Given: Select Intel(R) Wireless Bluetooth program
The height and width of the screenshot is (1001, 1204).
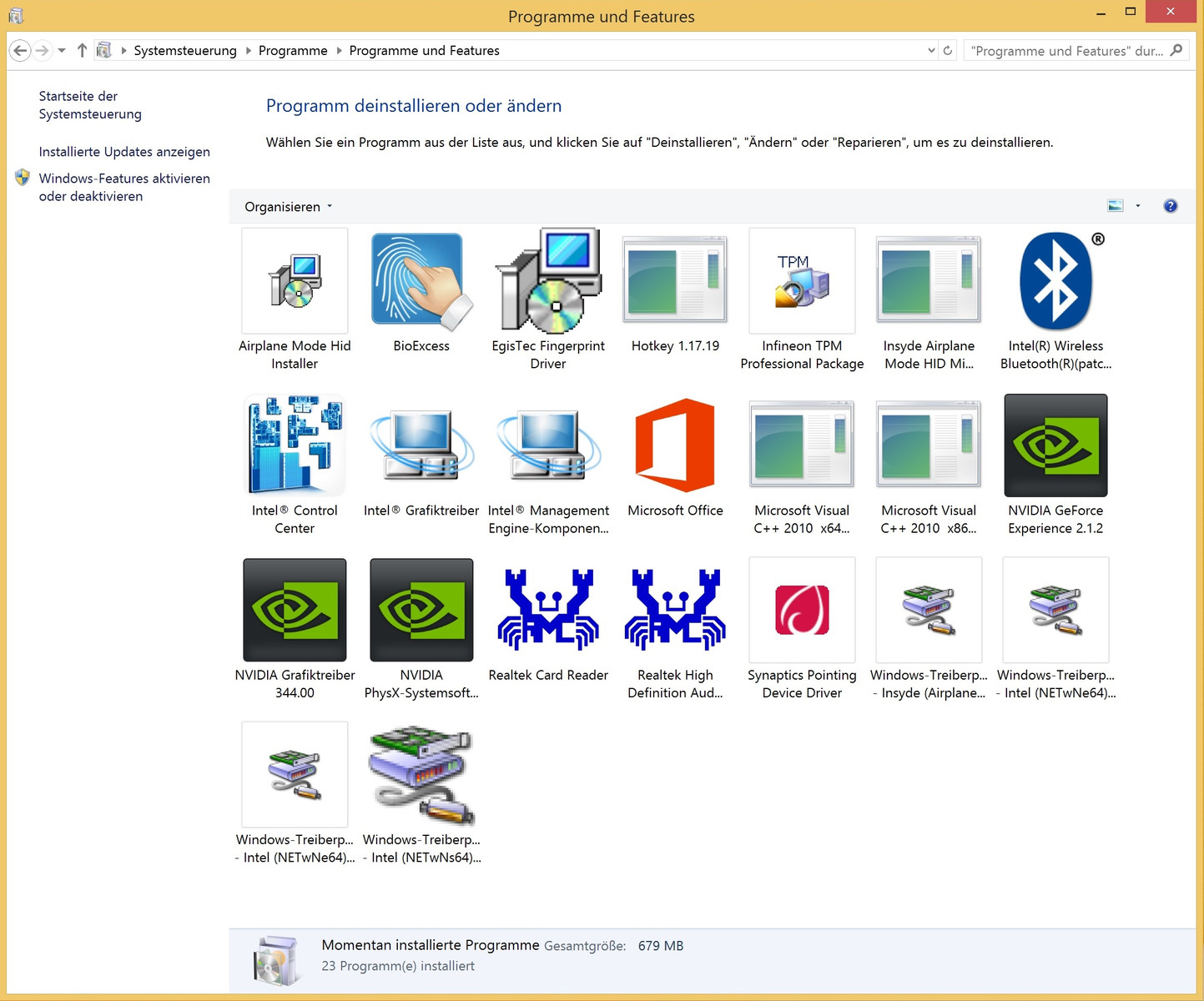Looking at the screenshot, I should [1055, 300].
